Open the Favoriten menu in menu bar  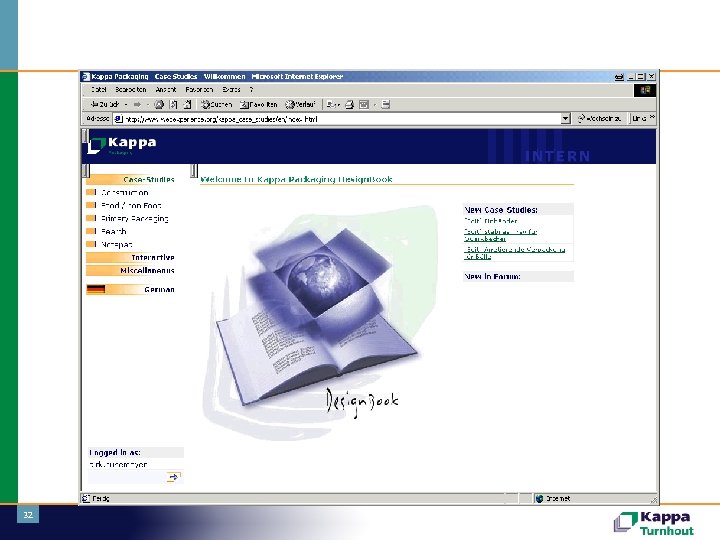(199, 90)
